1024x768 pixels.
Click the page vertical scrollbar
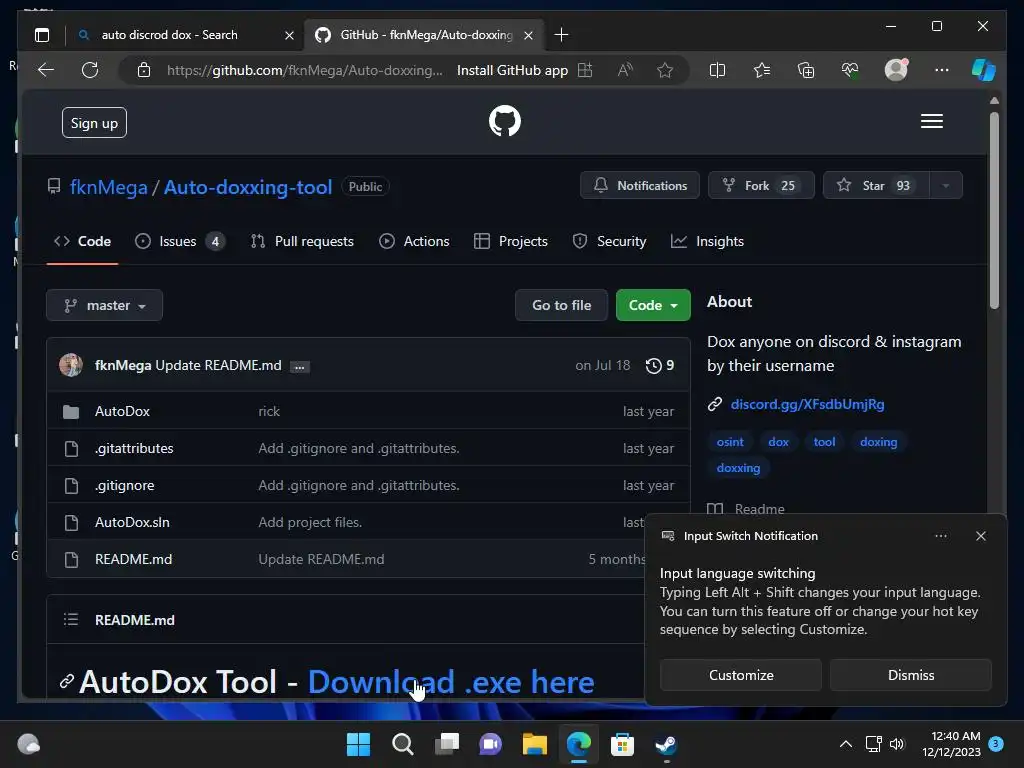tap(994, 210)
